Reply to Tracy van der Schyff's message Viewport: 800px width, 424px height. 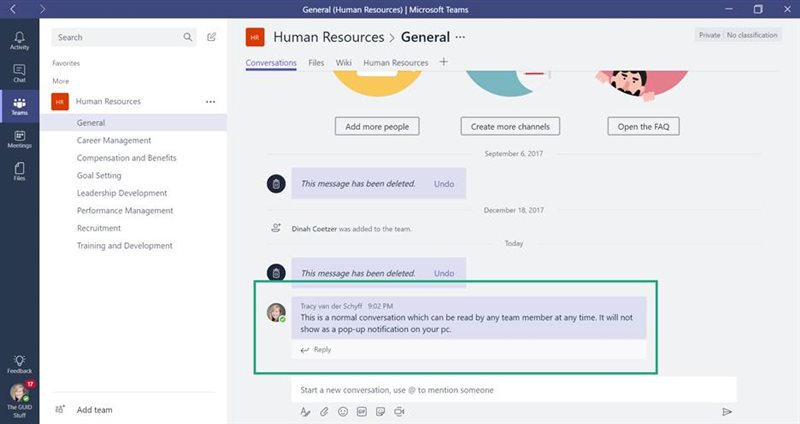click(316, 350)
